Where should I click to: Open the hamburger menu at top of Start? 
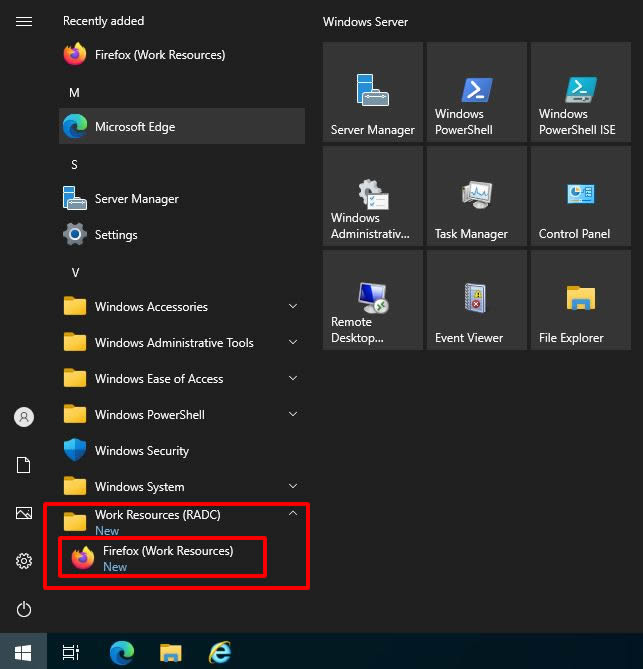24,21
